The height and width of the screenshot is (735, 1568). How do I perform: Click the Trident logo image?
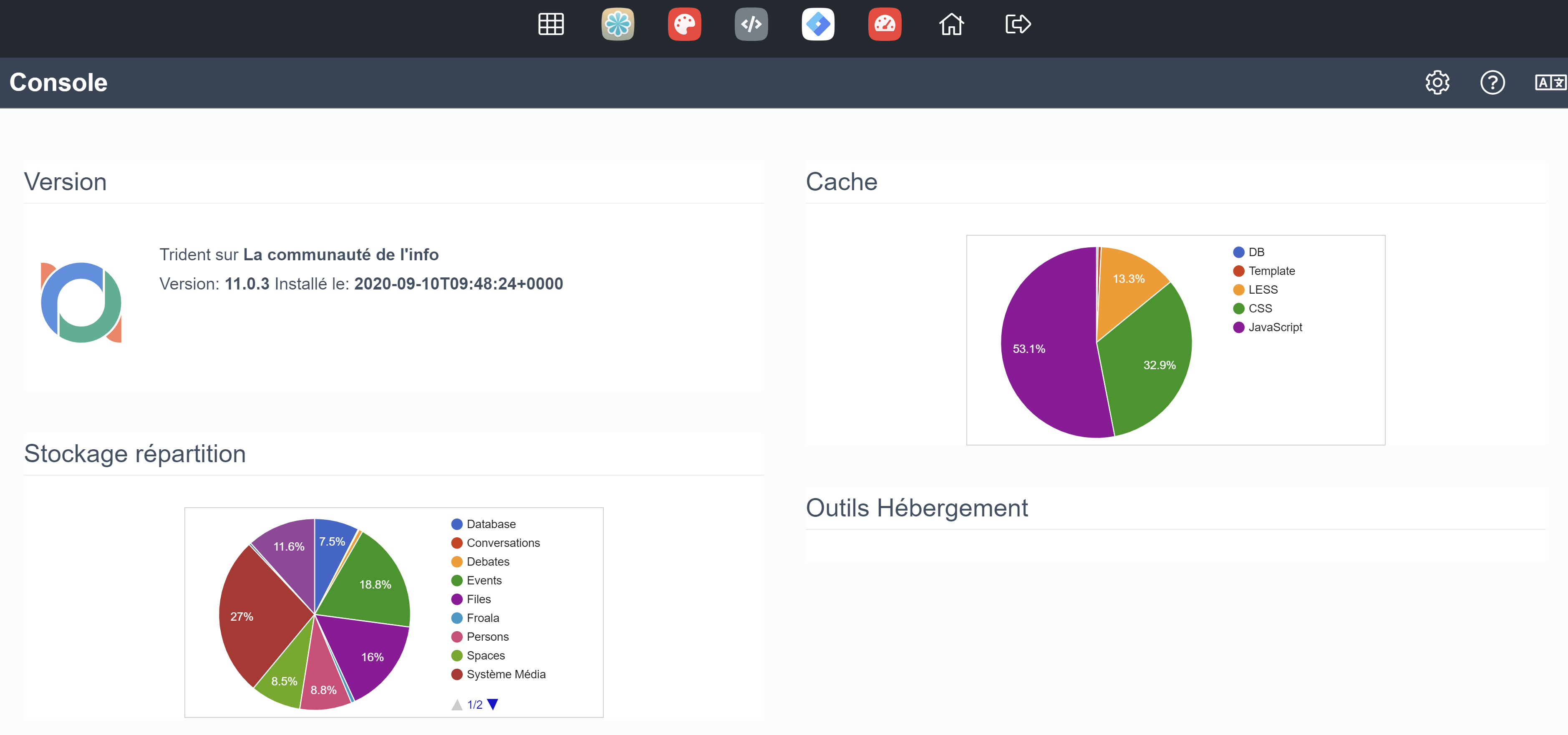click(x=81, y=302)
